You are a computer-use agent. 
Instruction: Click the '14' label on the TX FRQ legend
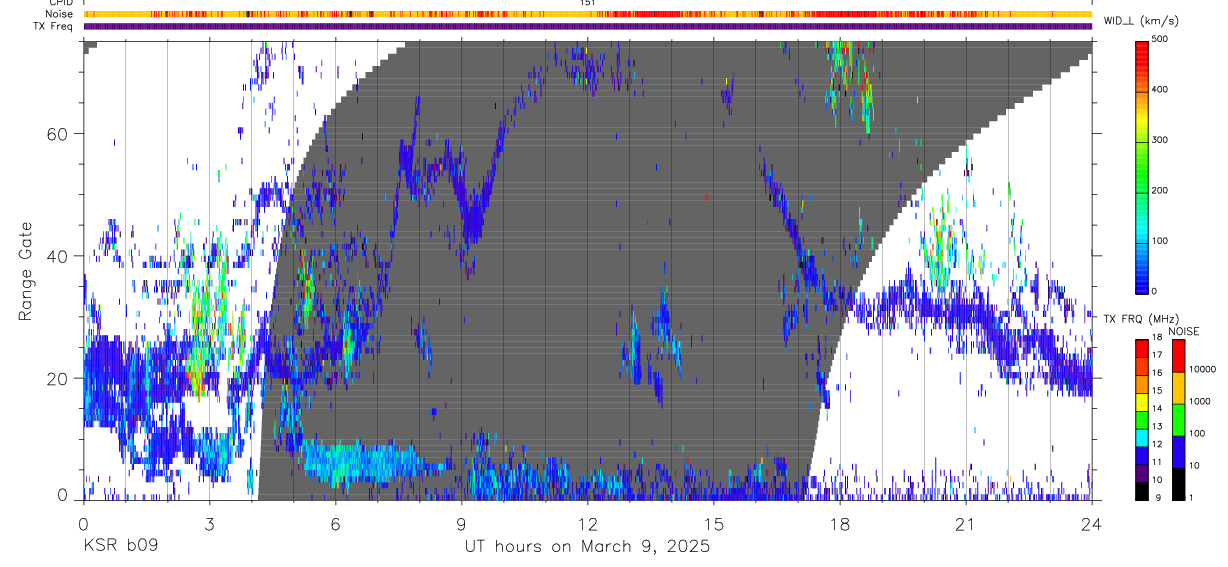pos(1157,409)
